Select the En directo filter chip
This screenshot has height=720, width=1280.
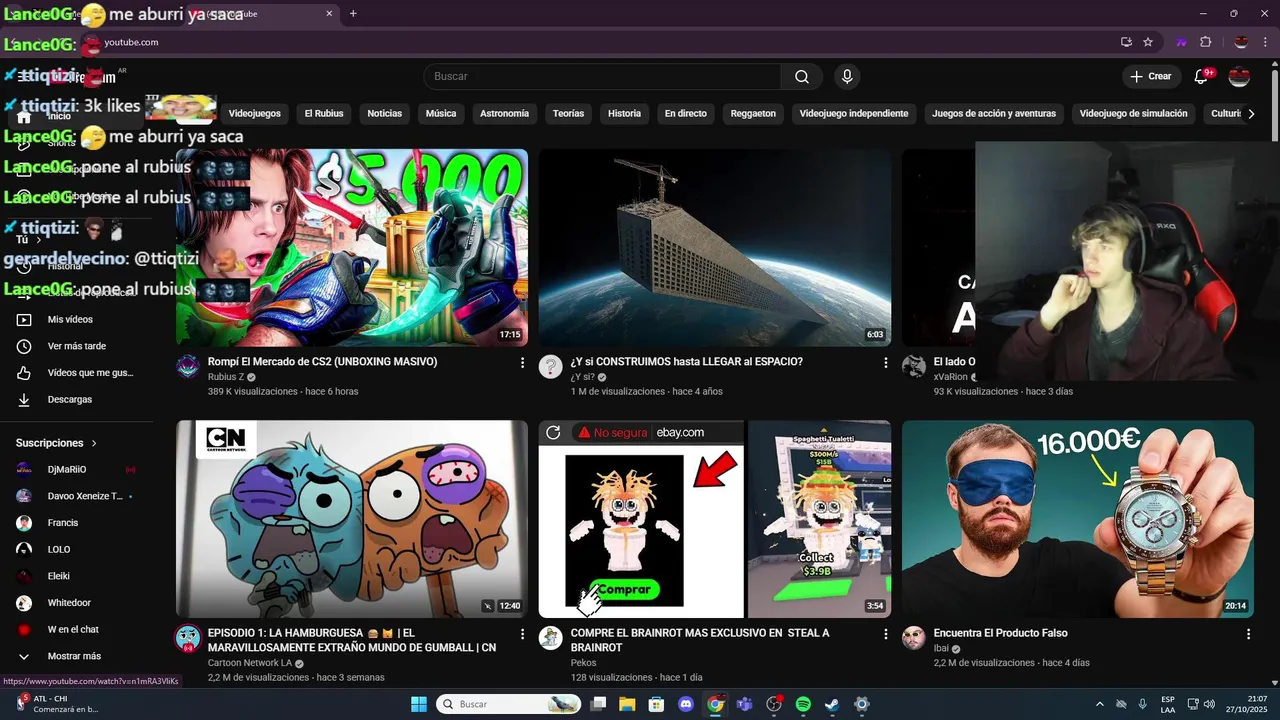click(x=686, y=113)
